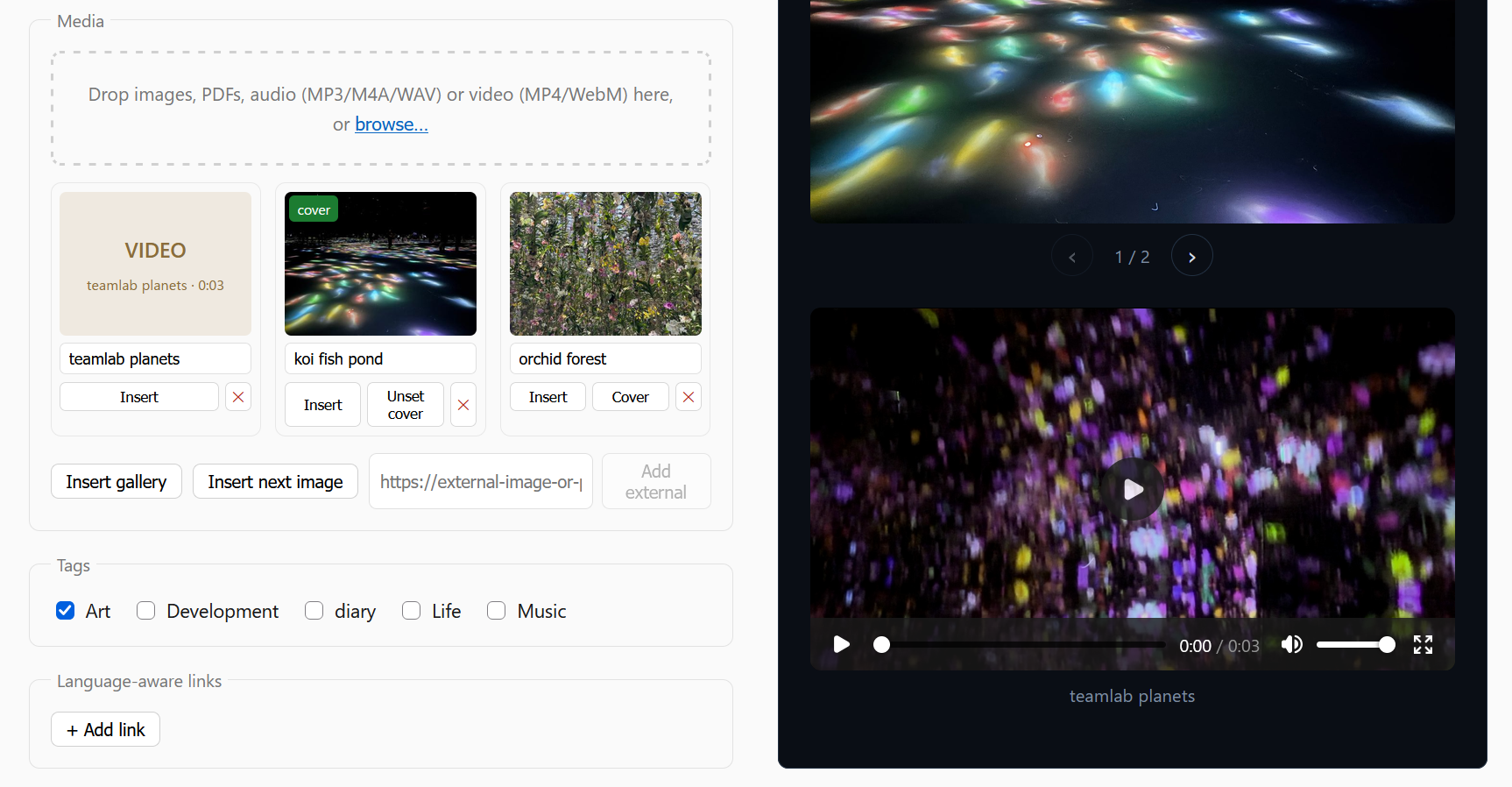Screen dimensions: 1512x787
Task: Unset cover on koi fish pond
Action: pyautogui.click(x=406, y=405)
